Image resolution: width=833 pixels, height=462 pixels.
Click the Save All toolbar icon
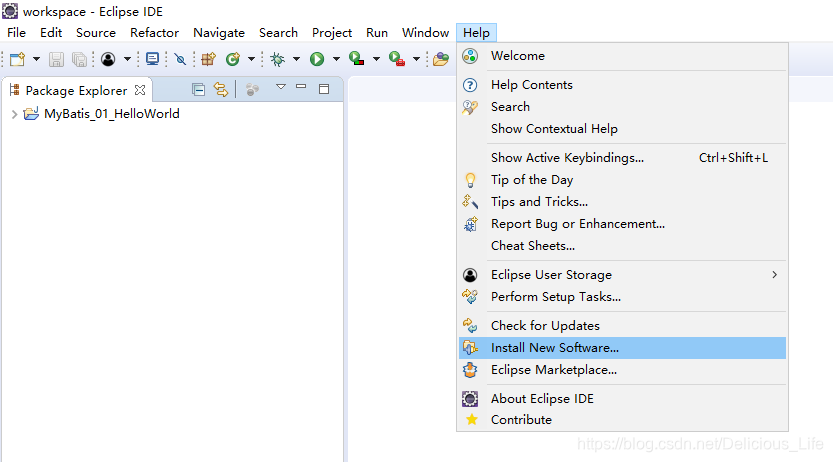tap(79, 59)
